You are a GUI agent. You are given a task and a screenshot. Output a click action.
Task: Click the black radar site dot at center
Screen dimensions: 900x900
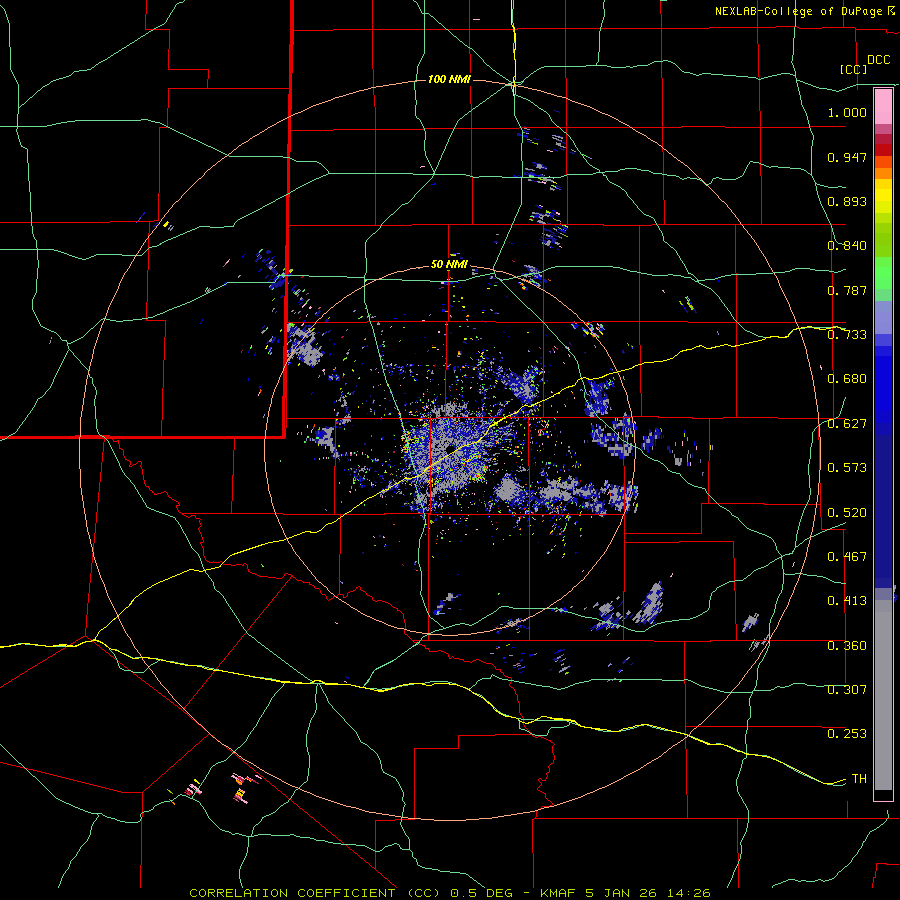(451, 448)
